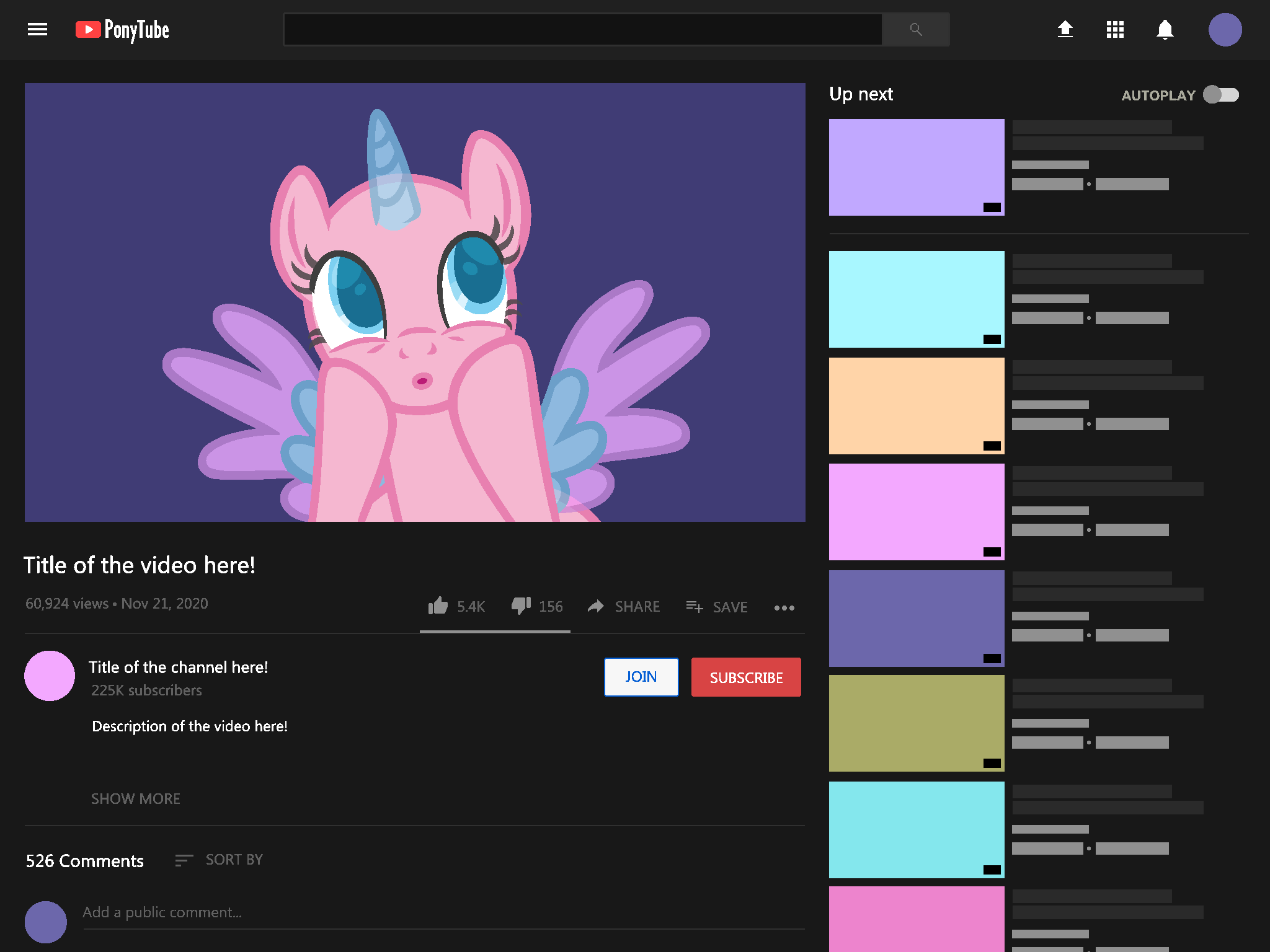
Task: Click the commenter avatar beside comment box
Action: click(x=46, y=922)
